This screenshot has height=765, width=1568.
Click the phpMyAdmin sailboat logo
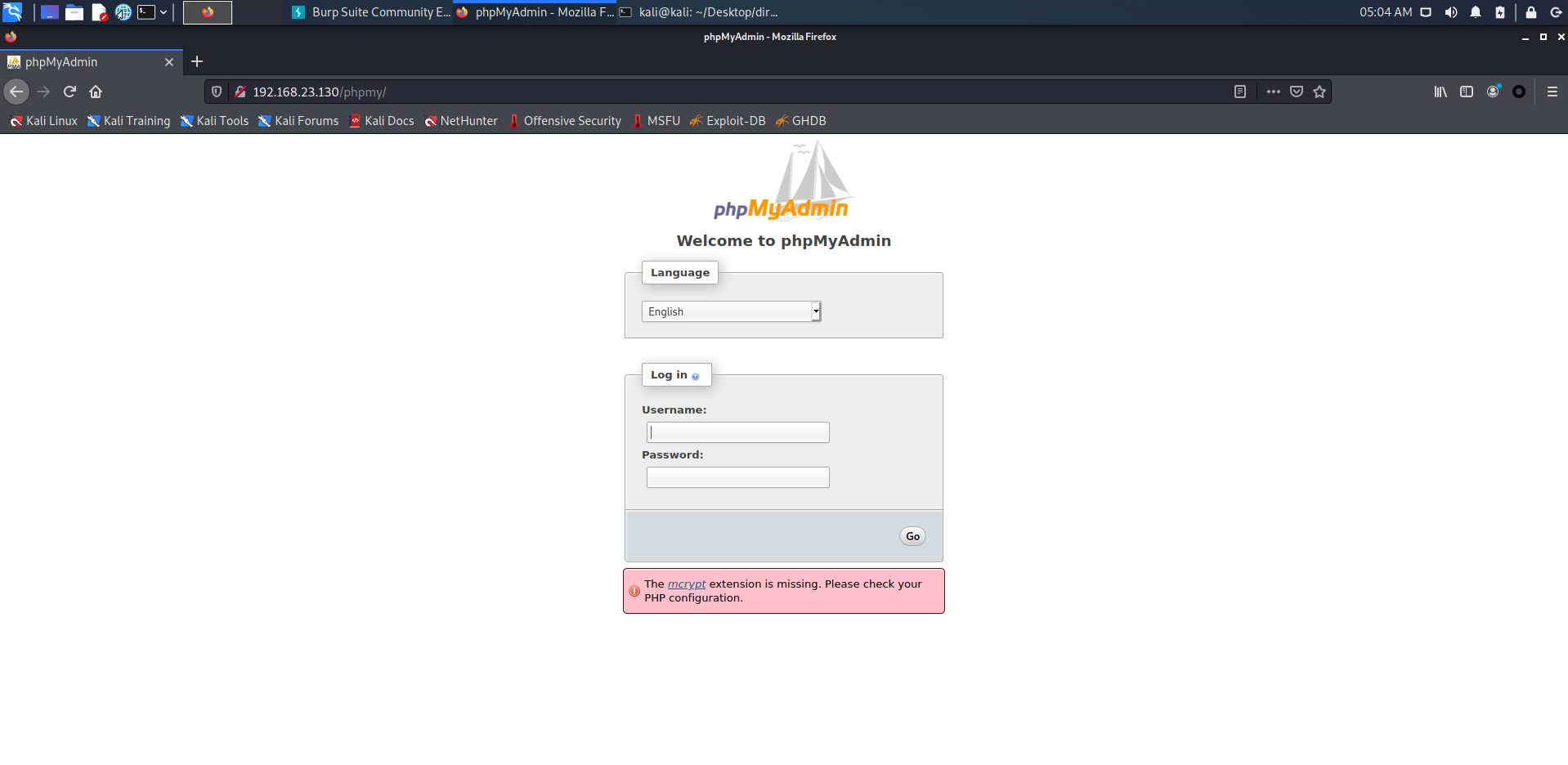point(783,181)
